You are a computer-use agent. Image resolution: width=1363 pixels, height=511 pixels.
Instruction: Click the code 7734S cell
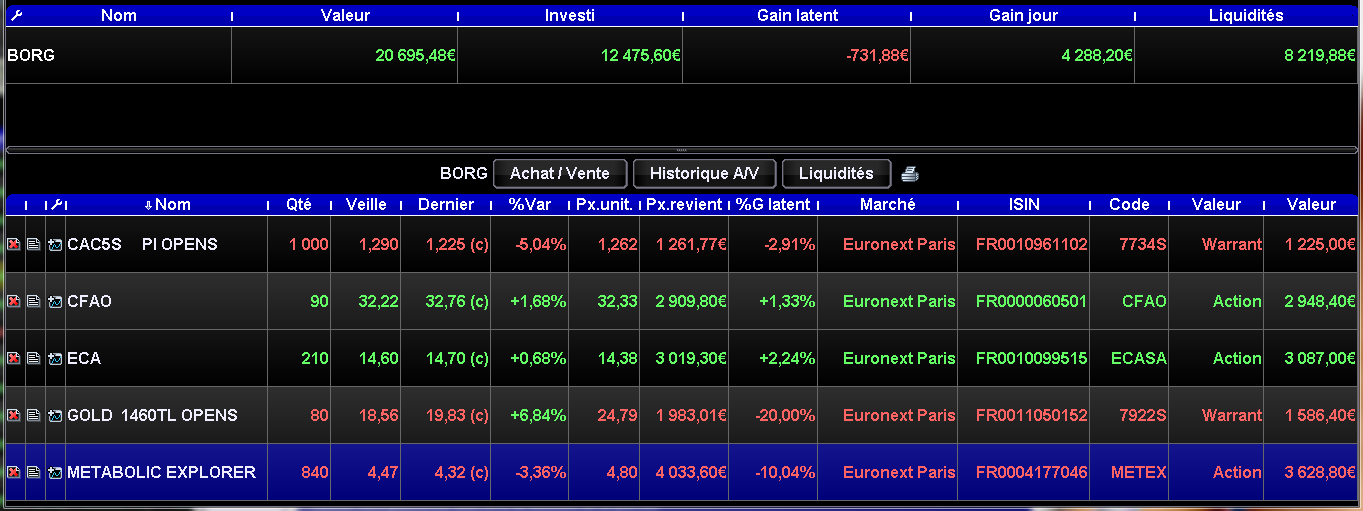[x=1130, y=245]
